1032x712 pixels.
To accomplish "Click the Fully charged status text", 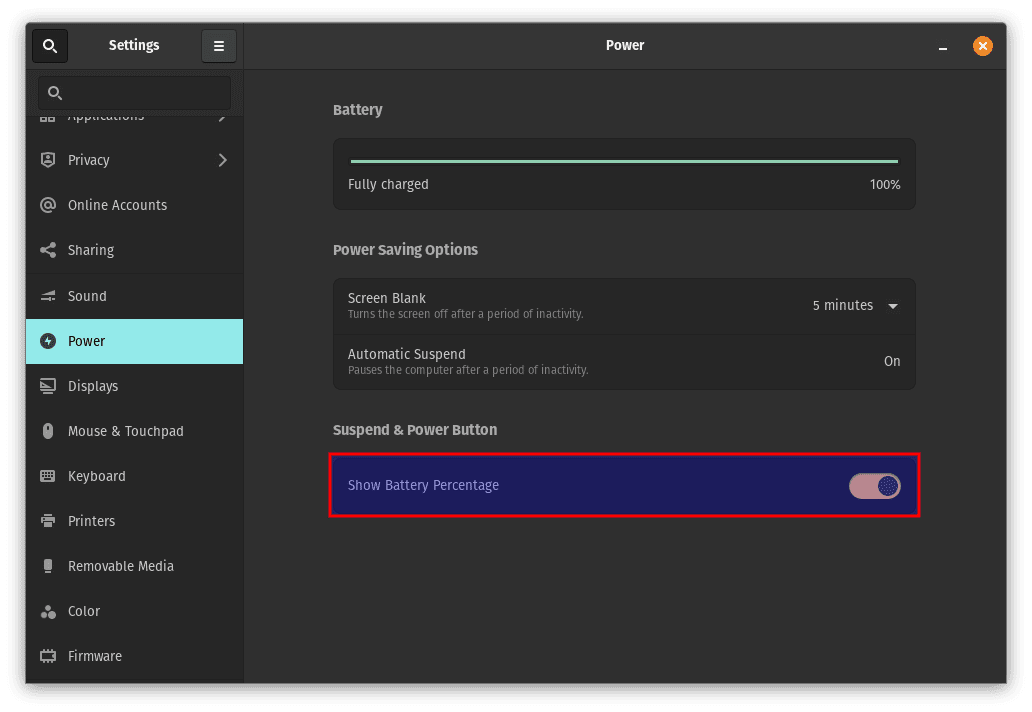I will [x=388, y=185].
